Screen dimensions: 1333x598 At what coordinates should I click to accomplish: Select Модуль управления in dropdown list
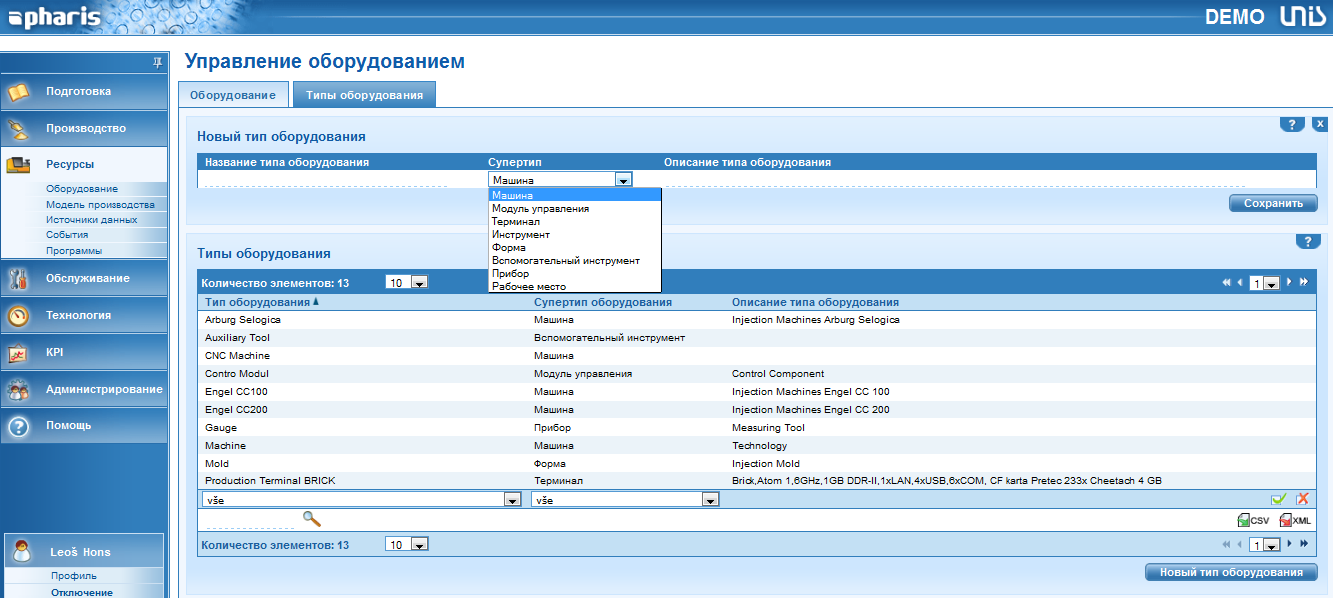point(575,208)
